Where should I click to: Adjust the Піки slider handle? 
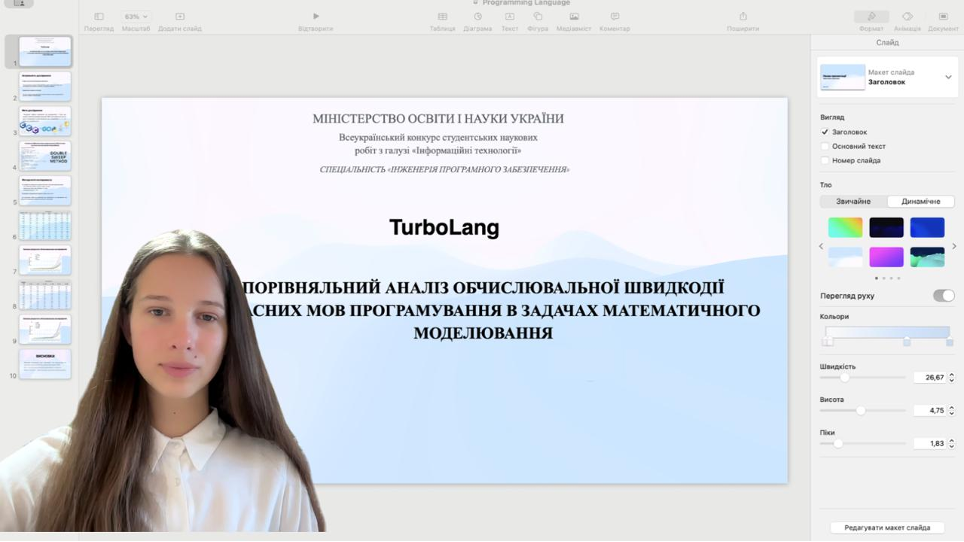[838, 443]
